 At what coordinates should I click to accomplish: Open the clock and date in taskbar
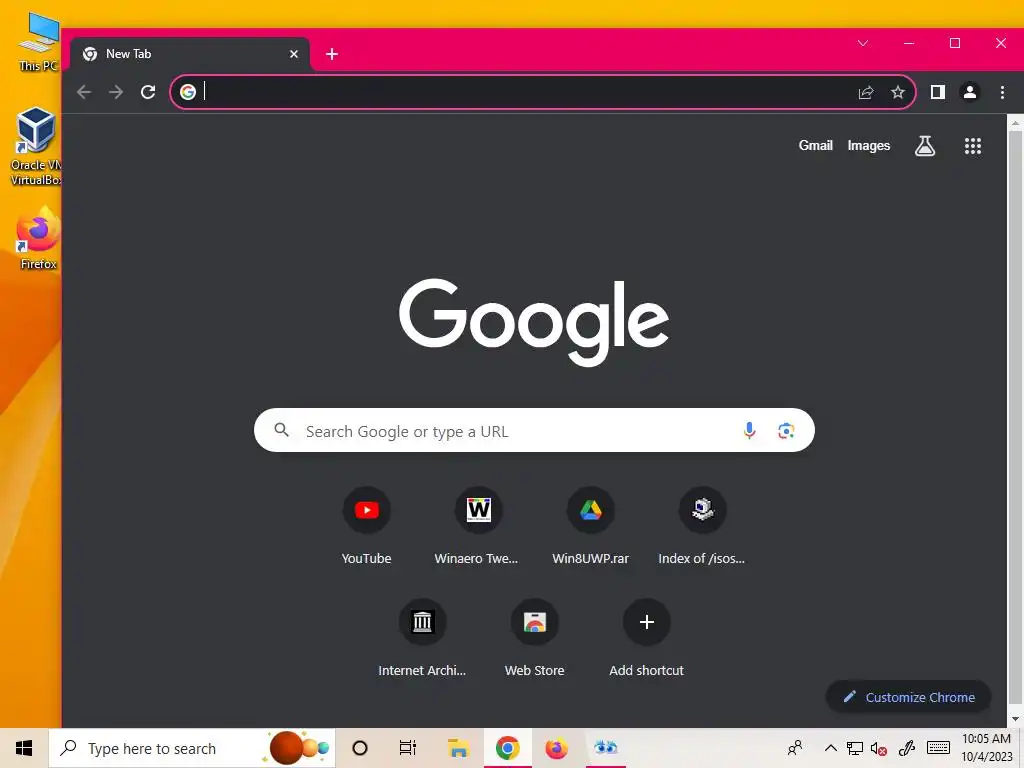986,748
